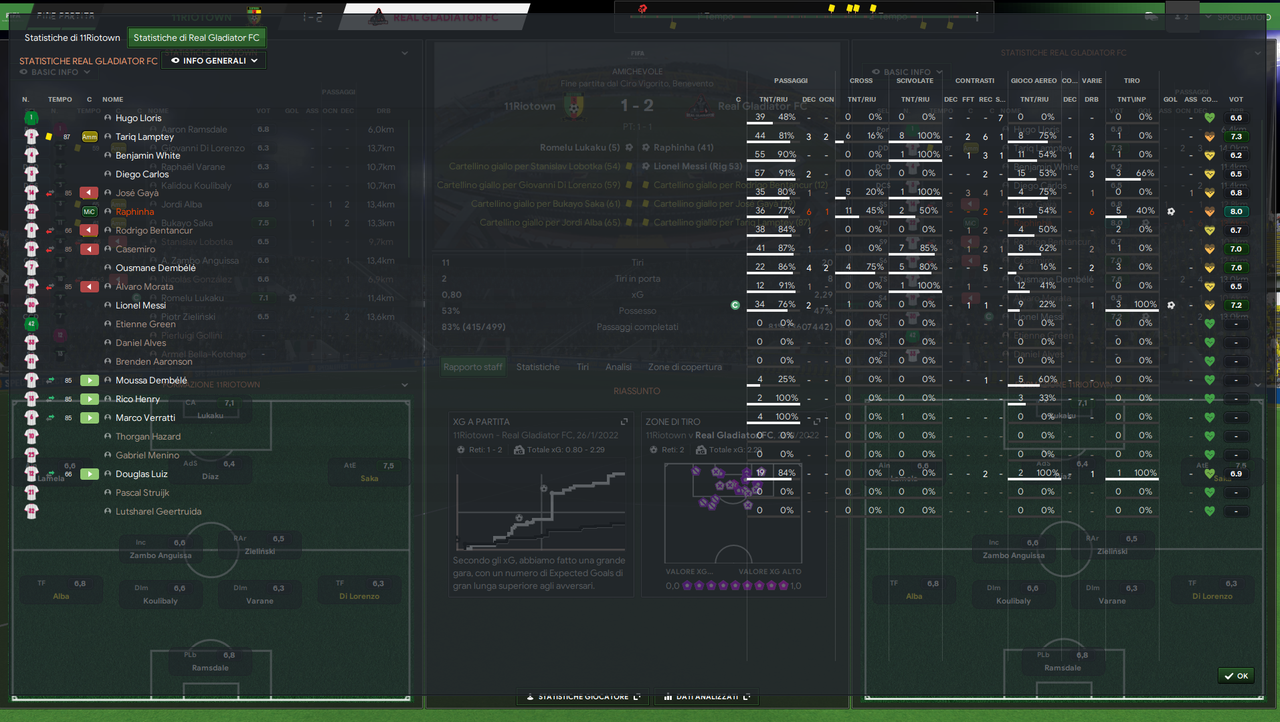Click the TIRO column group header
Screen dimensions: 1280x722
[x=1132, y=81]
